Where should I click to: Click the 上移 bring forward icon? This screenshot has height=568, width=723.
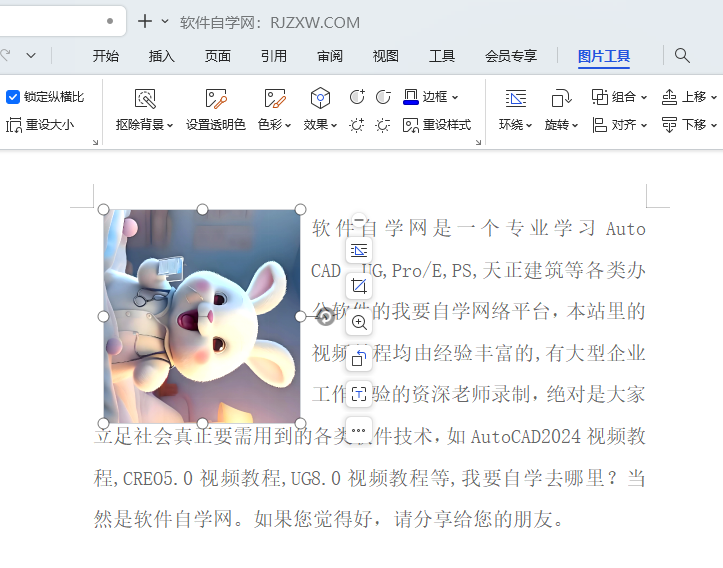pyautogui.click(x=669, y=97)
